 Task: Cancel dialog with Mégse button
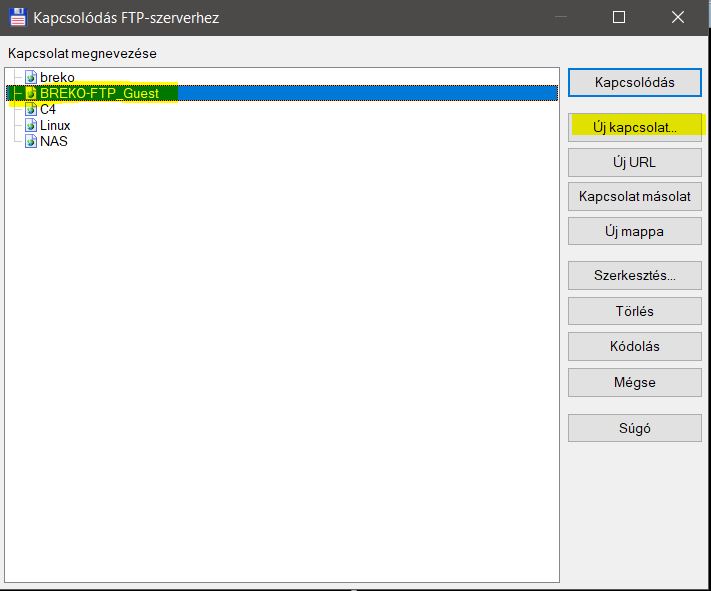point(634,382)
